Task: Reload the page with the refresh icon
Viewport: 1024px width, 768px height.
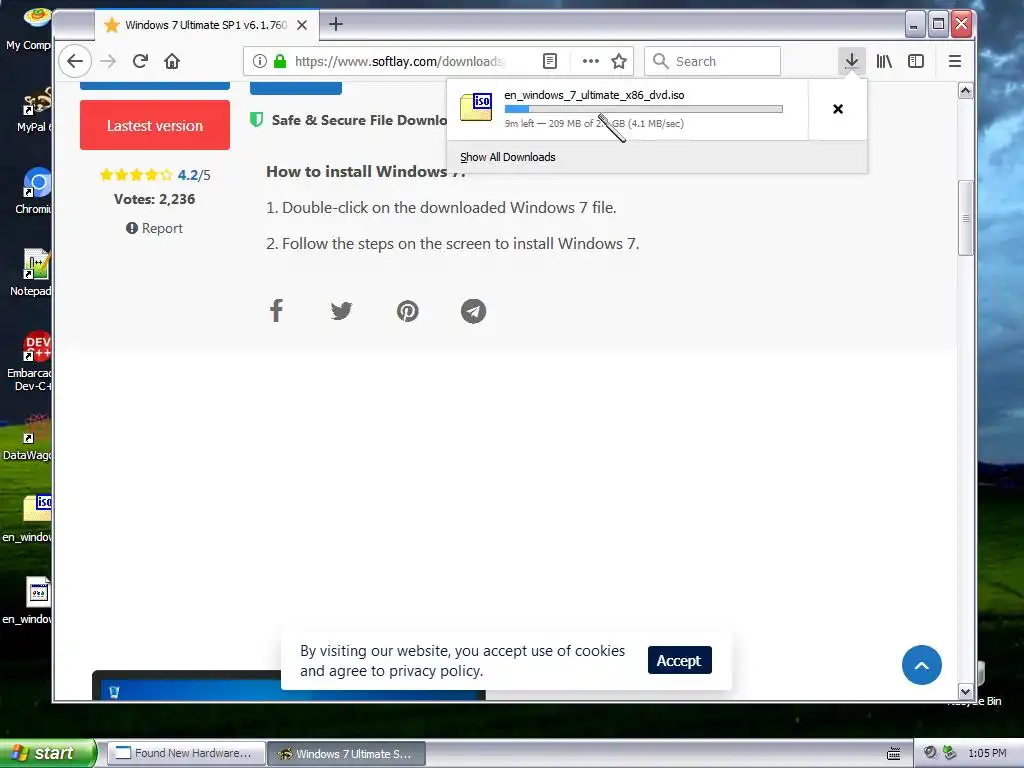Action: 140,61
